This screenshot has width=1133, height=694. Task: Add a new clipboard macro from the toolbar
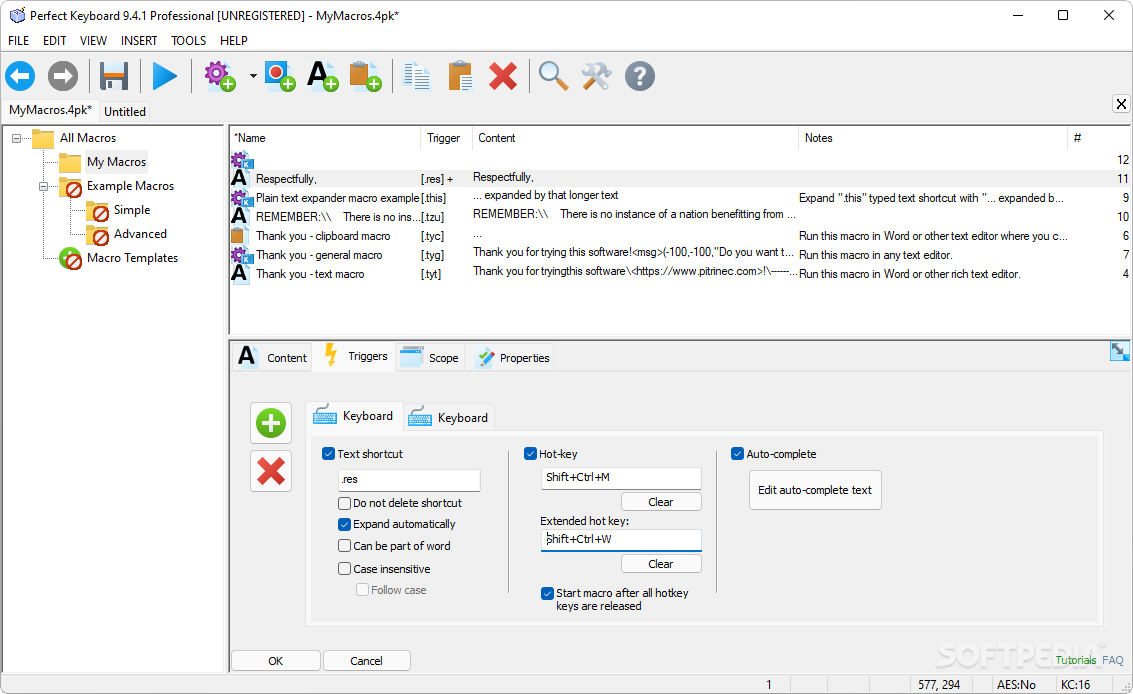[365, 76]
